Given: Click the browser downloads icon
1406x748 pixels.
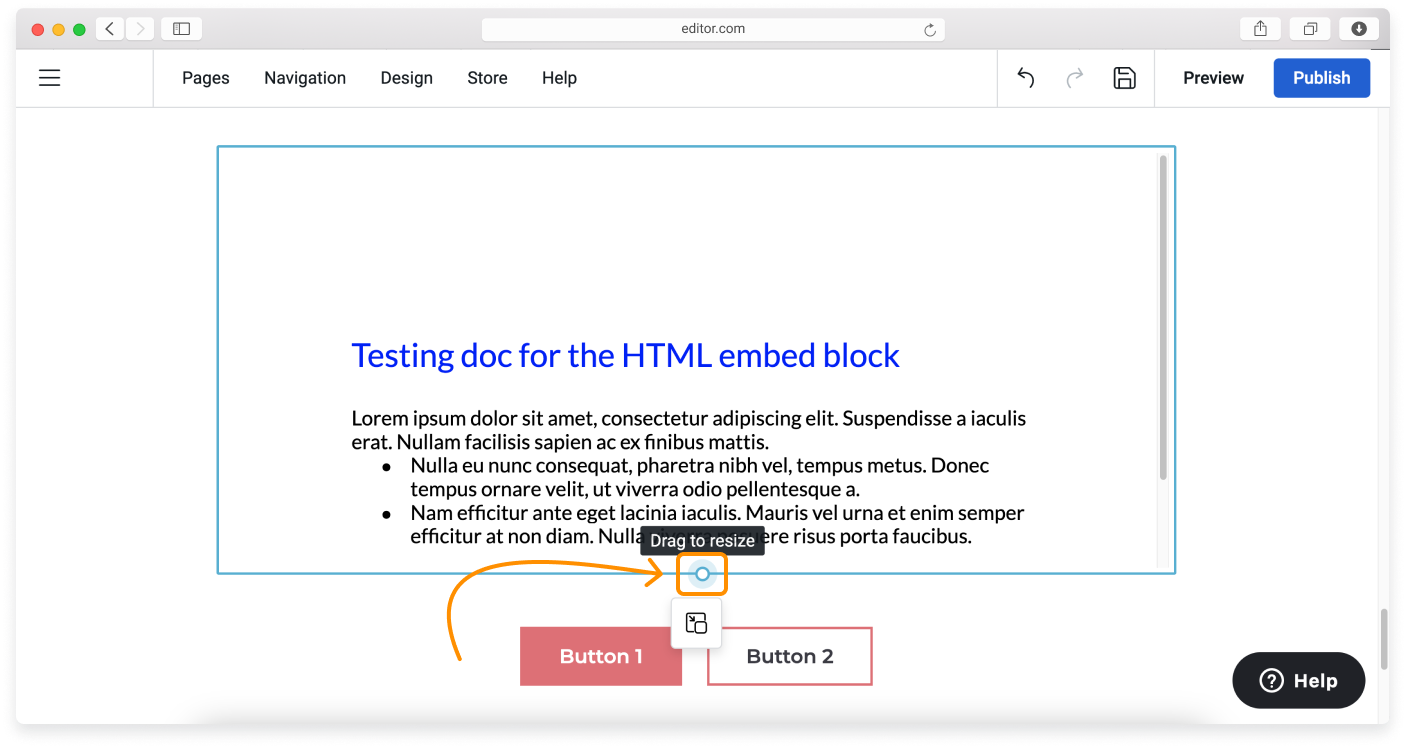Looking at the screenshot, I should pyautogui.click(x=1359, y=29).
